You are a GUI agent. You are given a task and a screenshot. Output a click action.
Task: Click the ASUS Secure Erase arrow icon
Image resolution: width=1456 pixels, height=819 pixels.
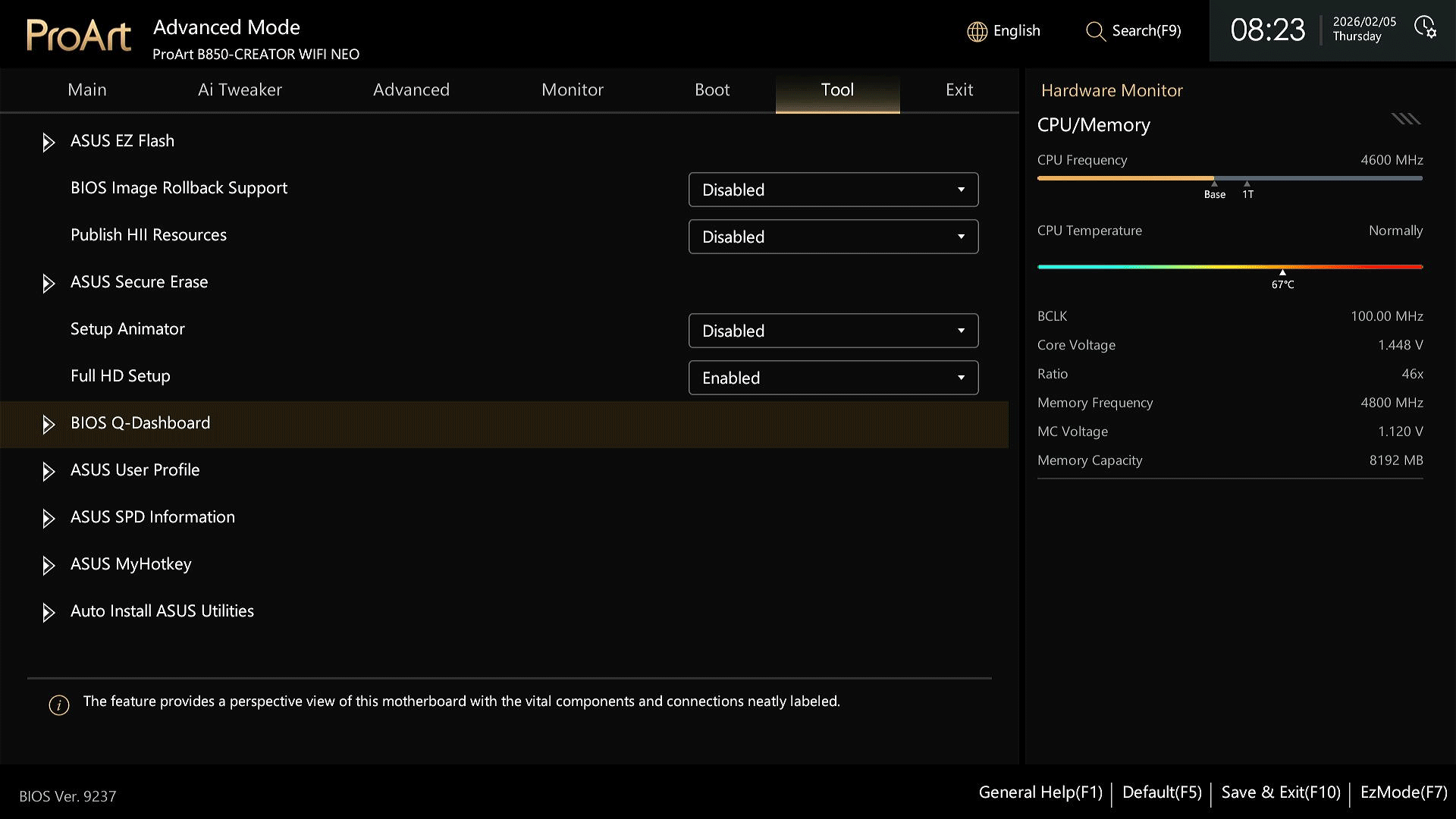click(x=49, y=284)
